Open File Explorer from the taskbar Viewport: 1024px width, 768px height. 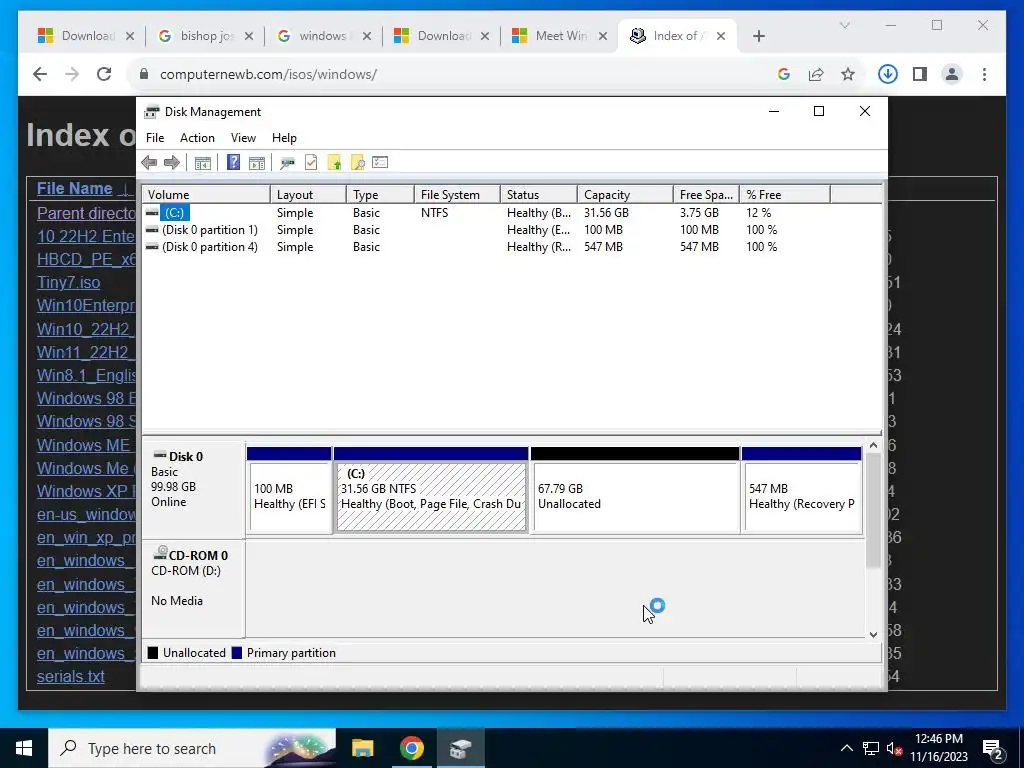[362, 748]
